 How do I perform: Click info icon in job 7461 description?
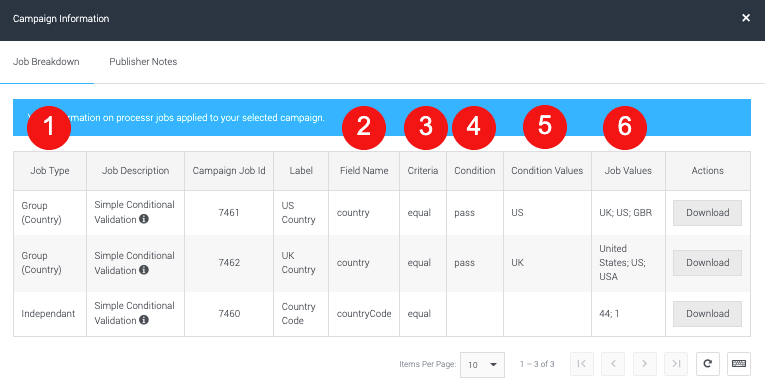pos(143,219)
